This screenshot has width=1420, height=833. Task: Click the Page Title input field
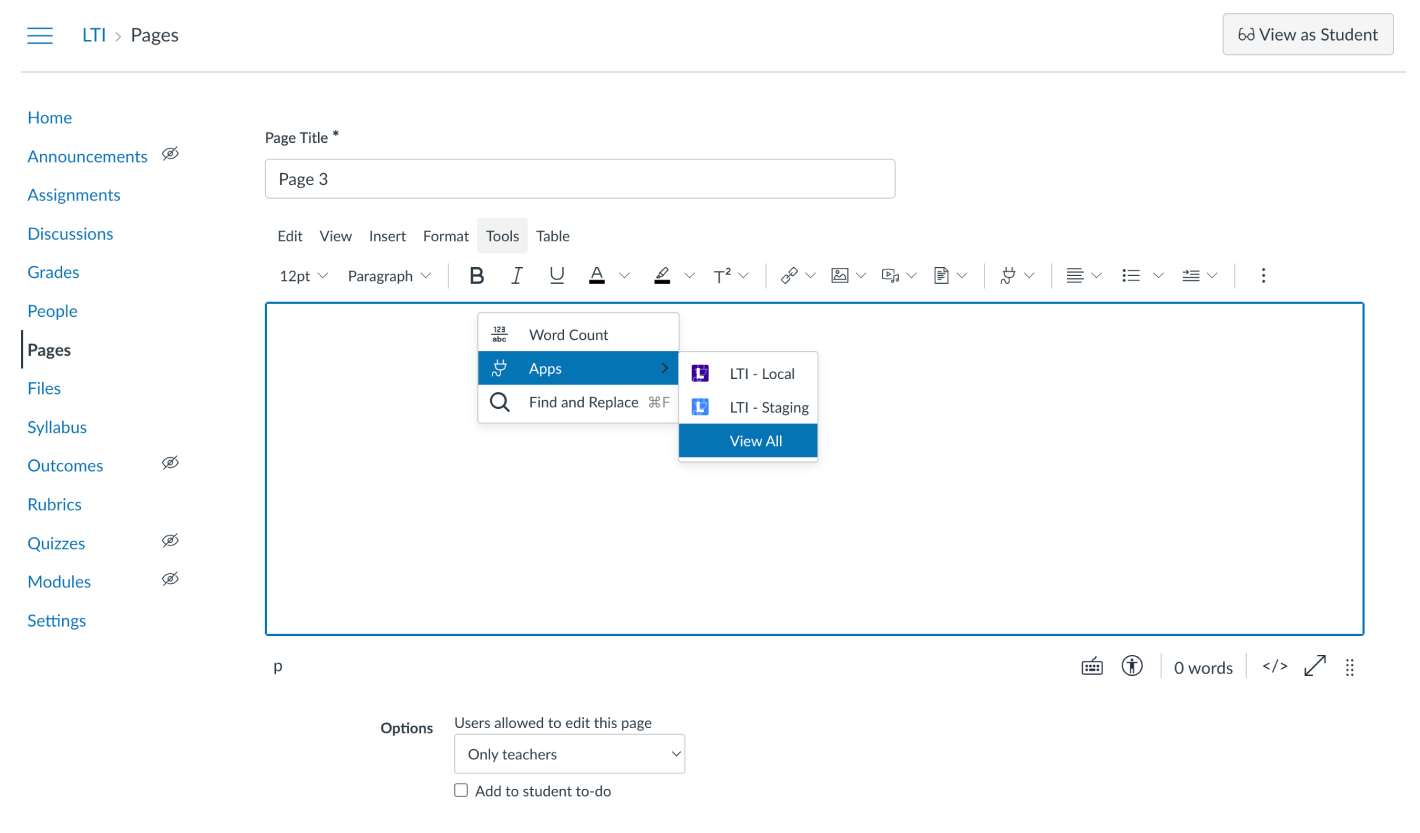coord(580,179)
